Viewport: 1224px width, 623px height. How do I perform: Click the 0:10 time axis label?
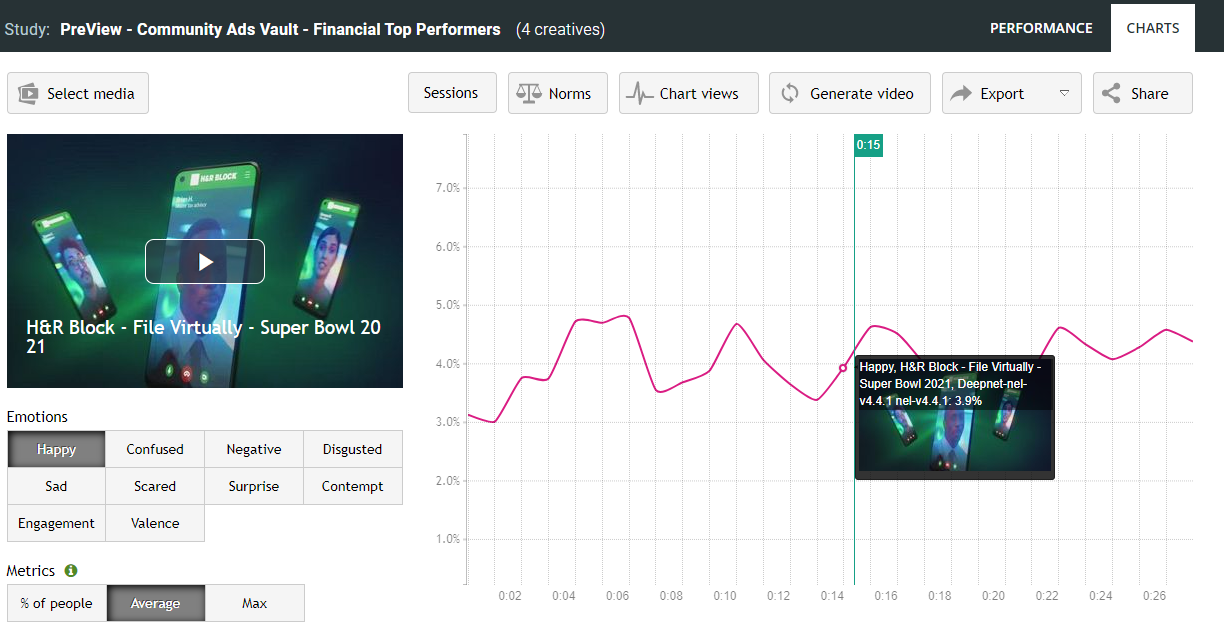[725, 596]
